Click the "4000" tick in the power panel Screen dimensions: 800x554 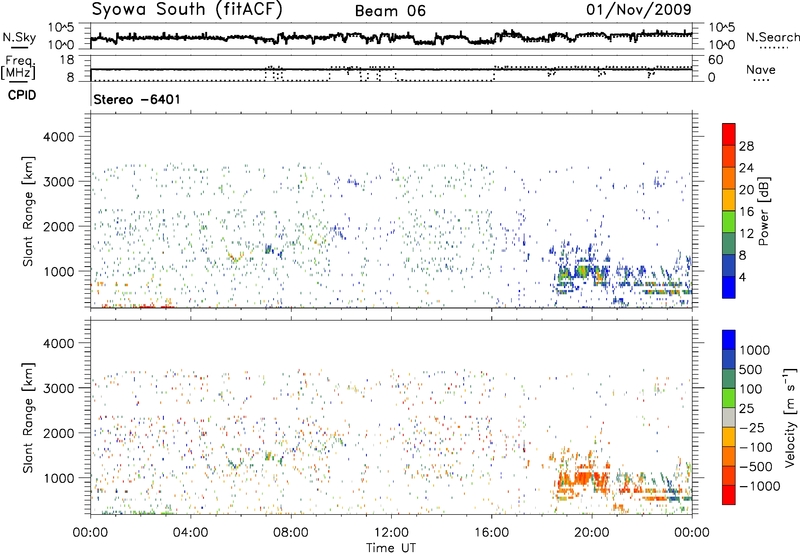point(58,137)
